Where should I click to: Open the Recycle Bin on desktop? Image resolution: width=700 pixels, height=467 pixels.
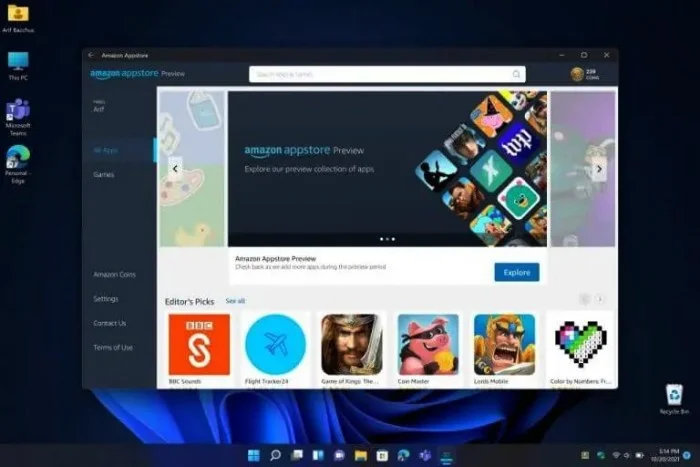tap(674, 399)
